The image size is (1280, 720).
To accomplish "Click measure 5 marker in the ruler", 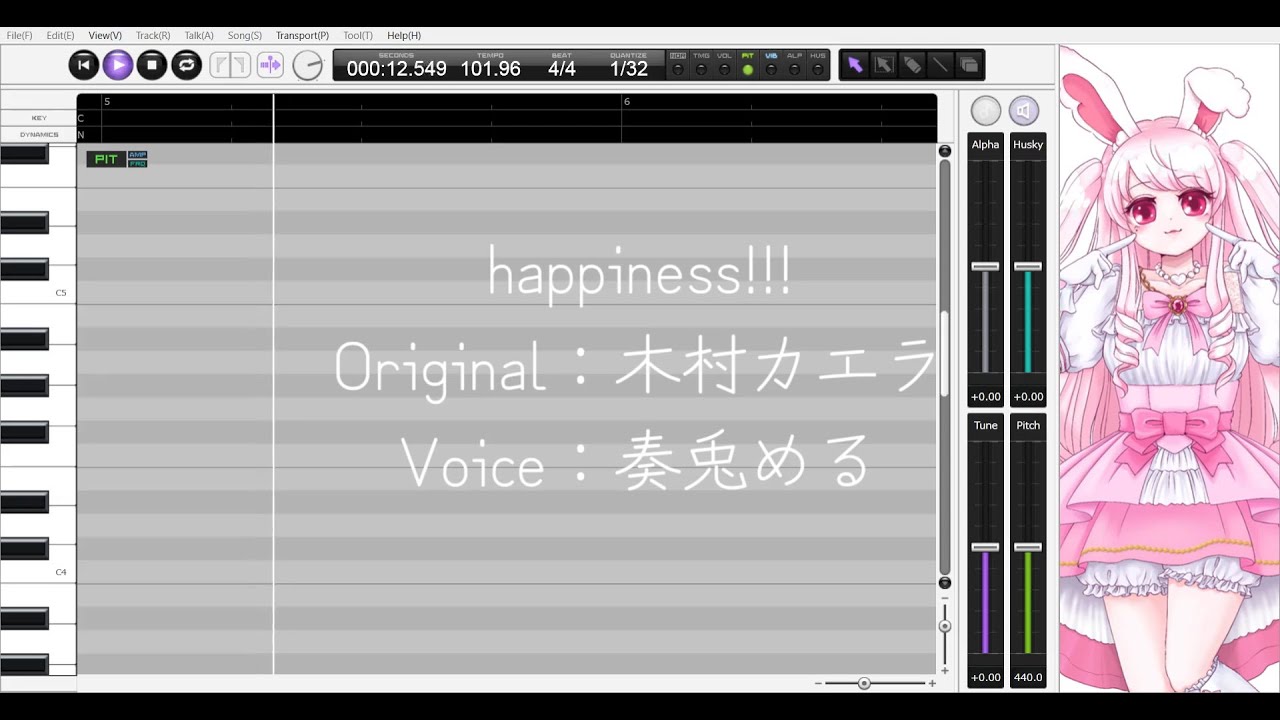I will pos(107,102).
